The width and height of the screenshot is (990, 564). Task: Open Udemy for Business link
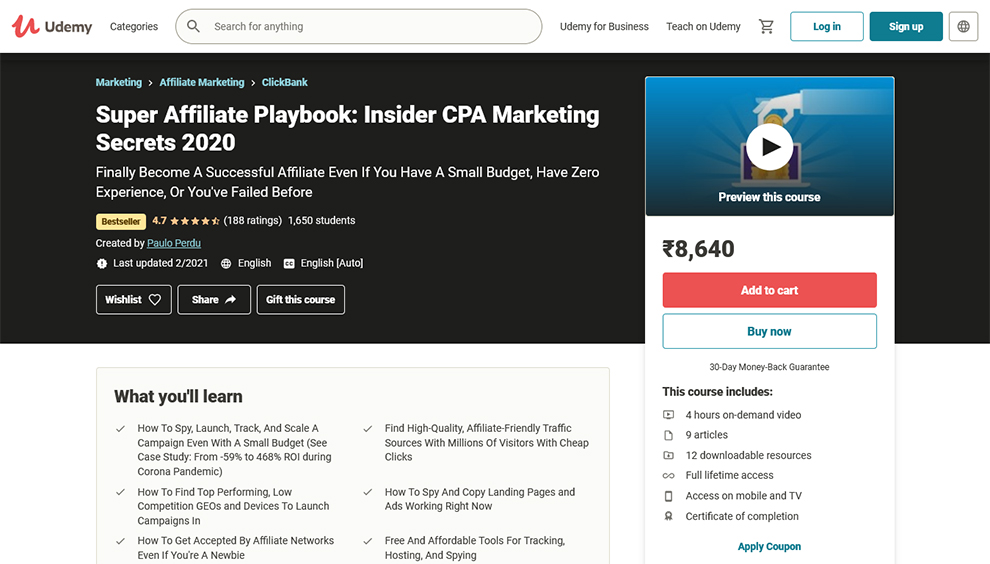(604, 27)
